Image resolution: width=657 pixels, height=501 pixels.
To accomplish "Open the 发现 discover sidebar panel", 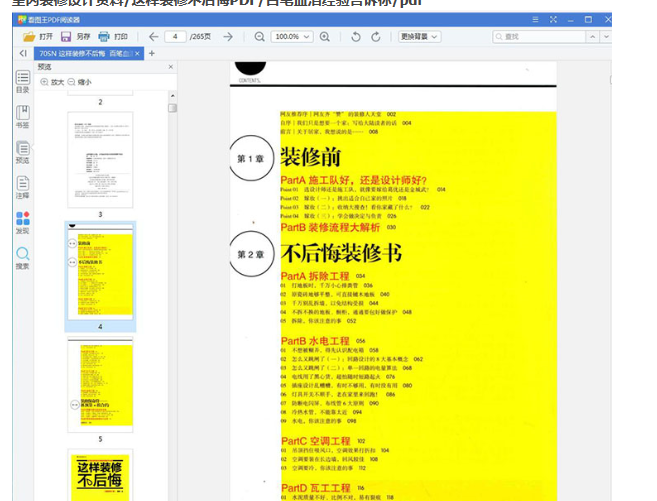I will [x=23, y=223].
